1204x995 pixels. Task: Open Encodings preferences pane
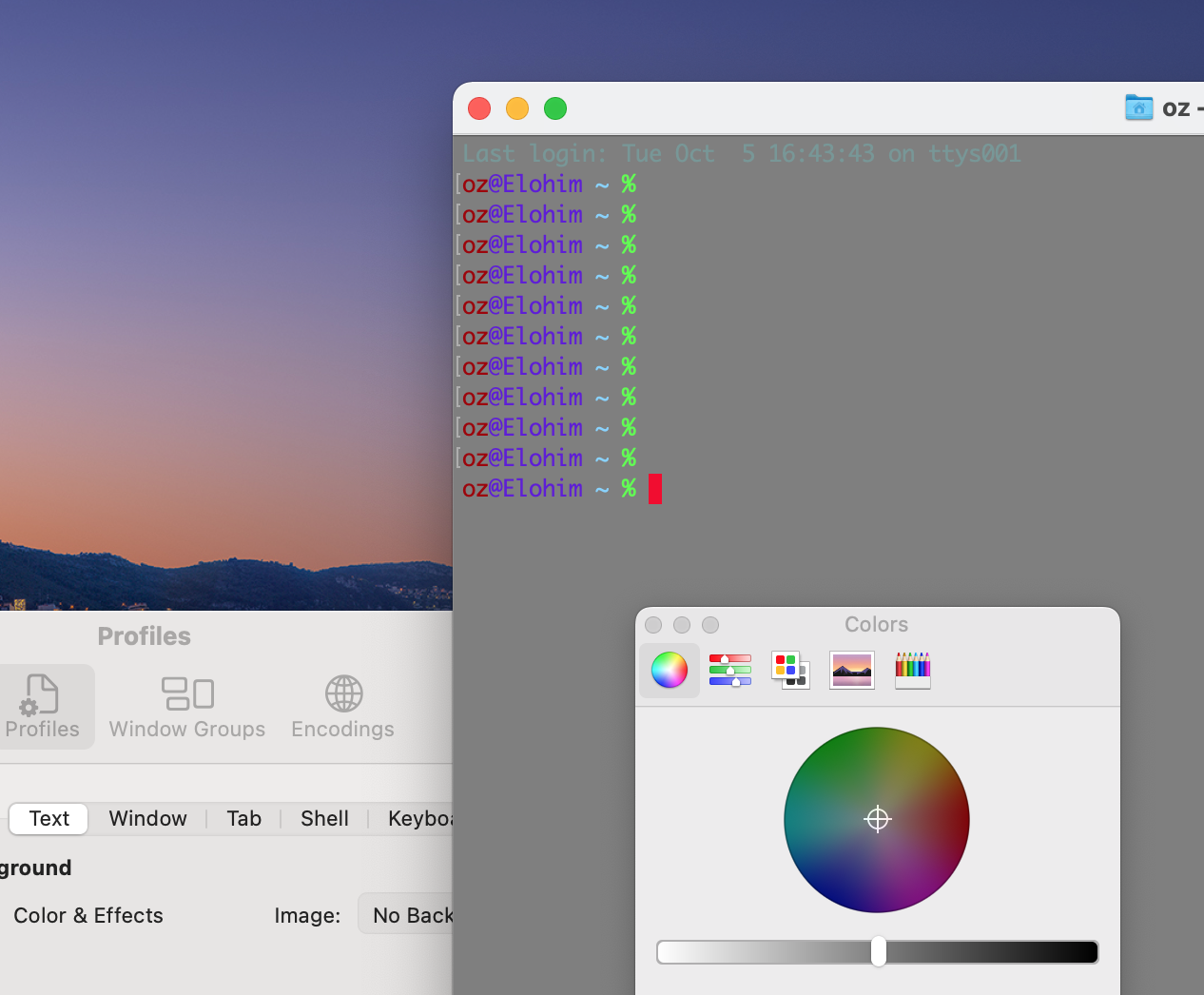point(343,707)
